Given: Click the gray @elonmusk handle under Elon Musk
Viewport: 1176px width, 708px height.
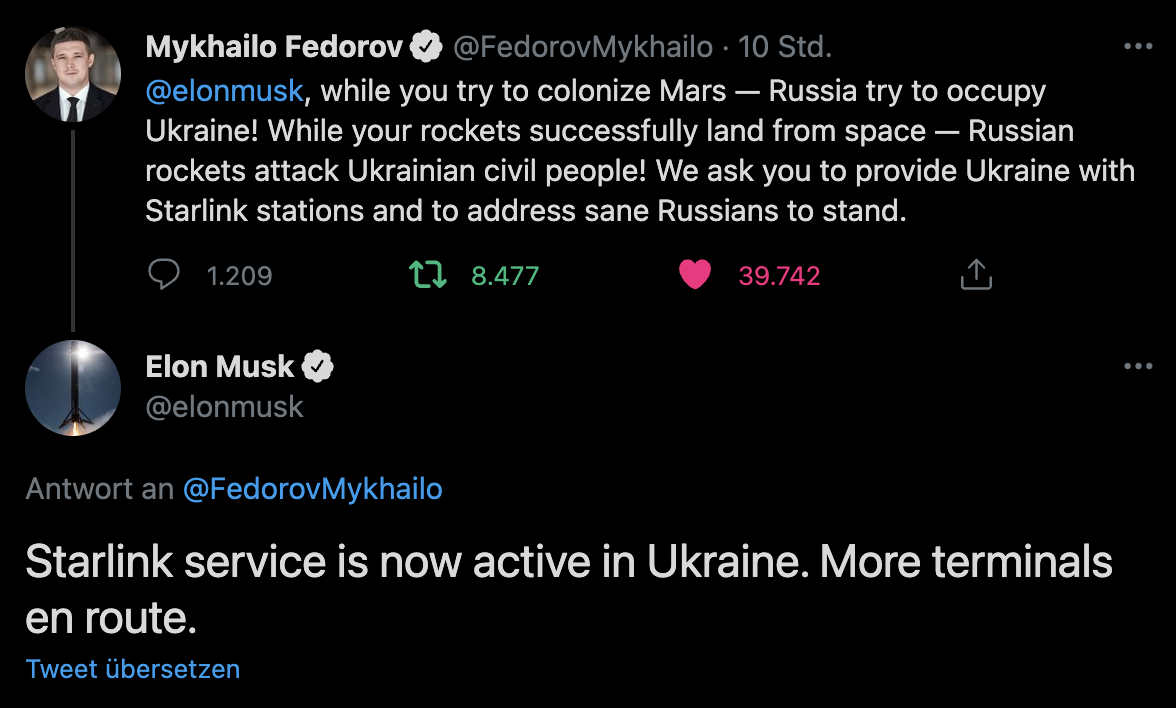Looking at the screenshot, I should click(224, 407).
